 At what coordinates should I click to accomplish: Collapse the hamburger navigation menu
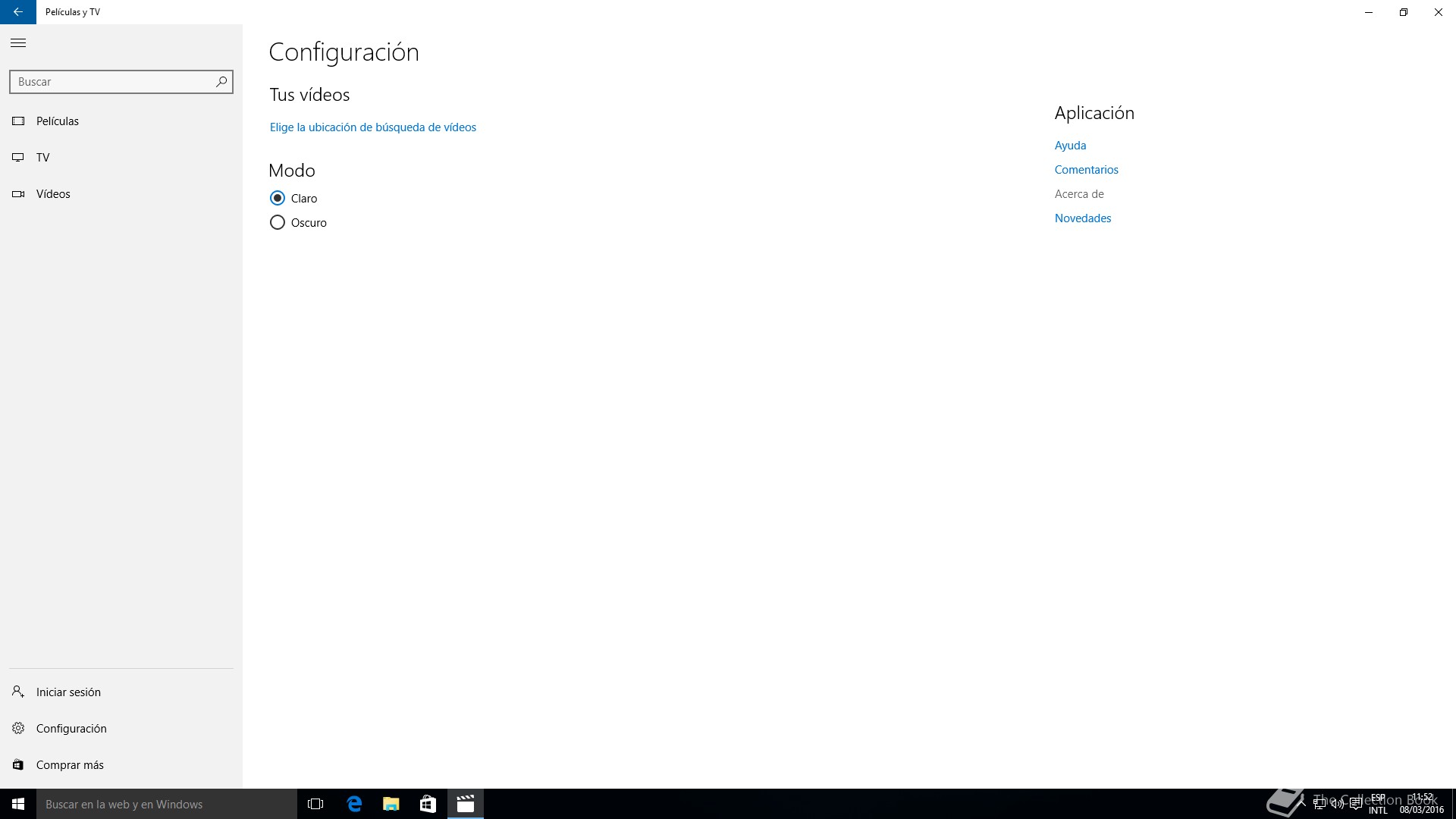coord(18,43)
